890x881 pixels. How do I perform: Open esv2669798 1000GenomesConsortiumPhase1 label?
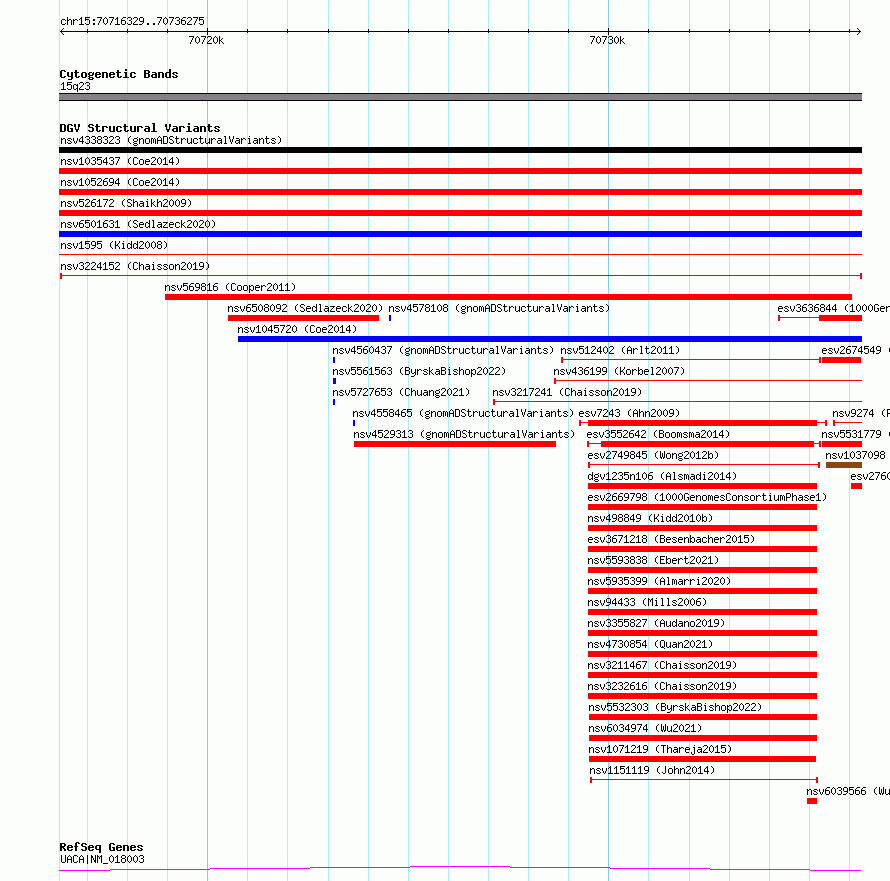tap(707, 497)
